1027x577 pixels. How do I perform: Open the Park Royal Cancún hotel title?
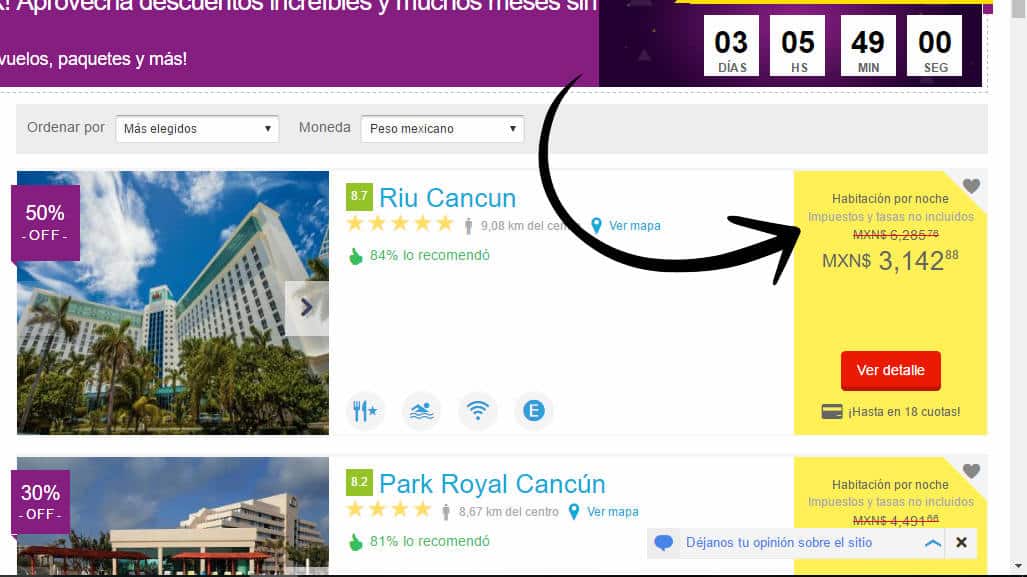tap(493, 484)
